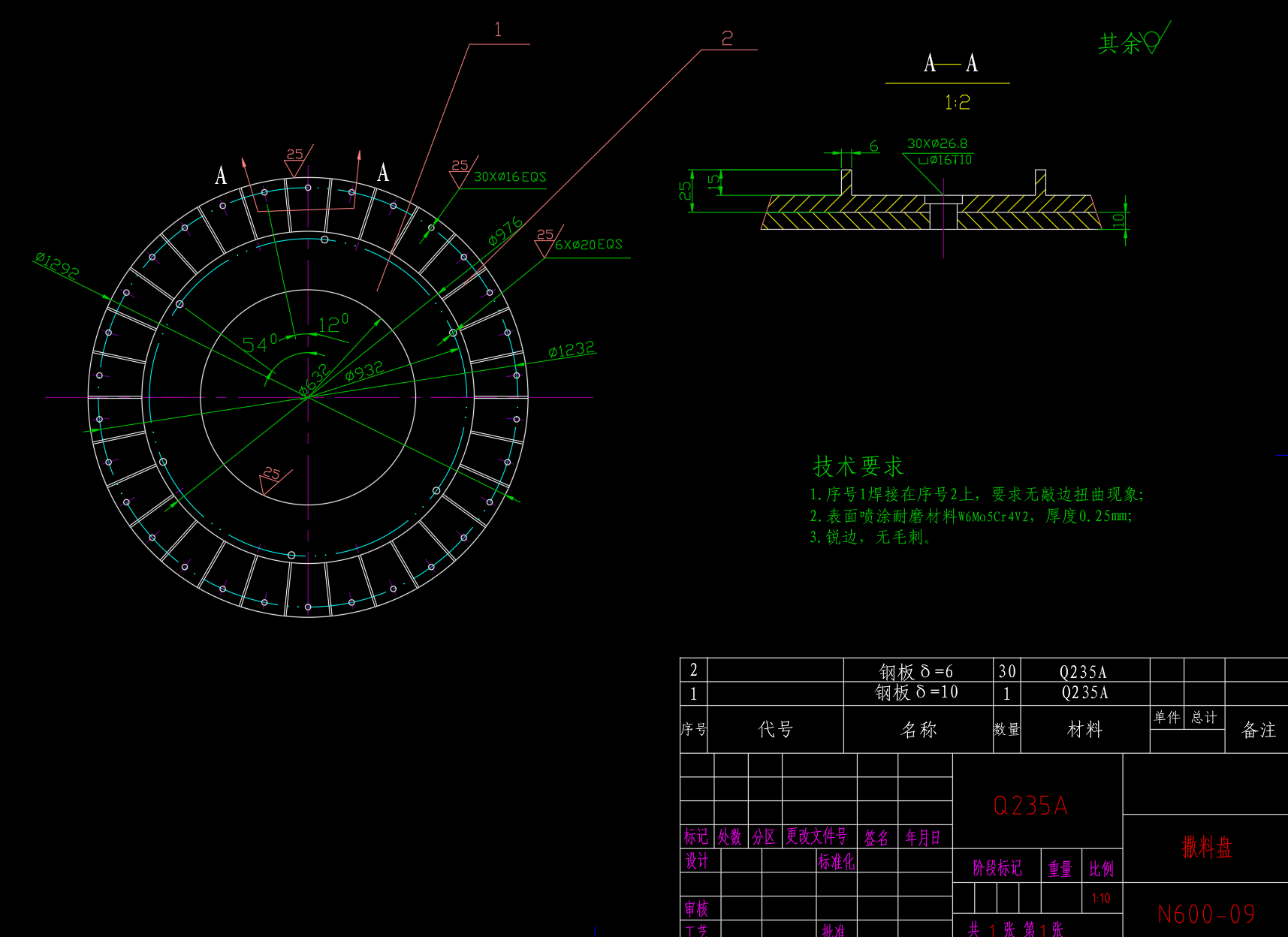Screen dimensions: 1288x937
Task: Click the 数量 column header
Action: tap(1007, 729)
